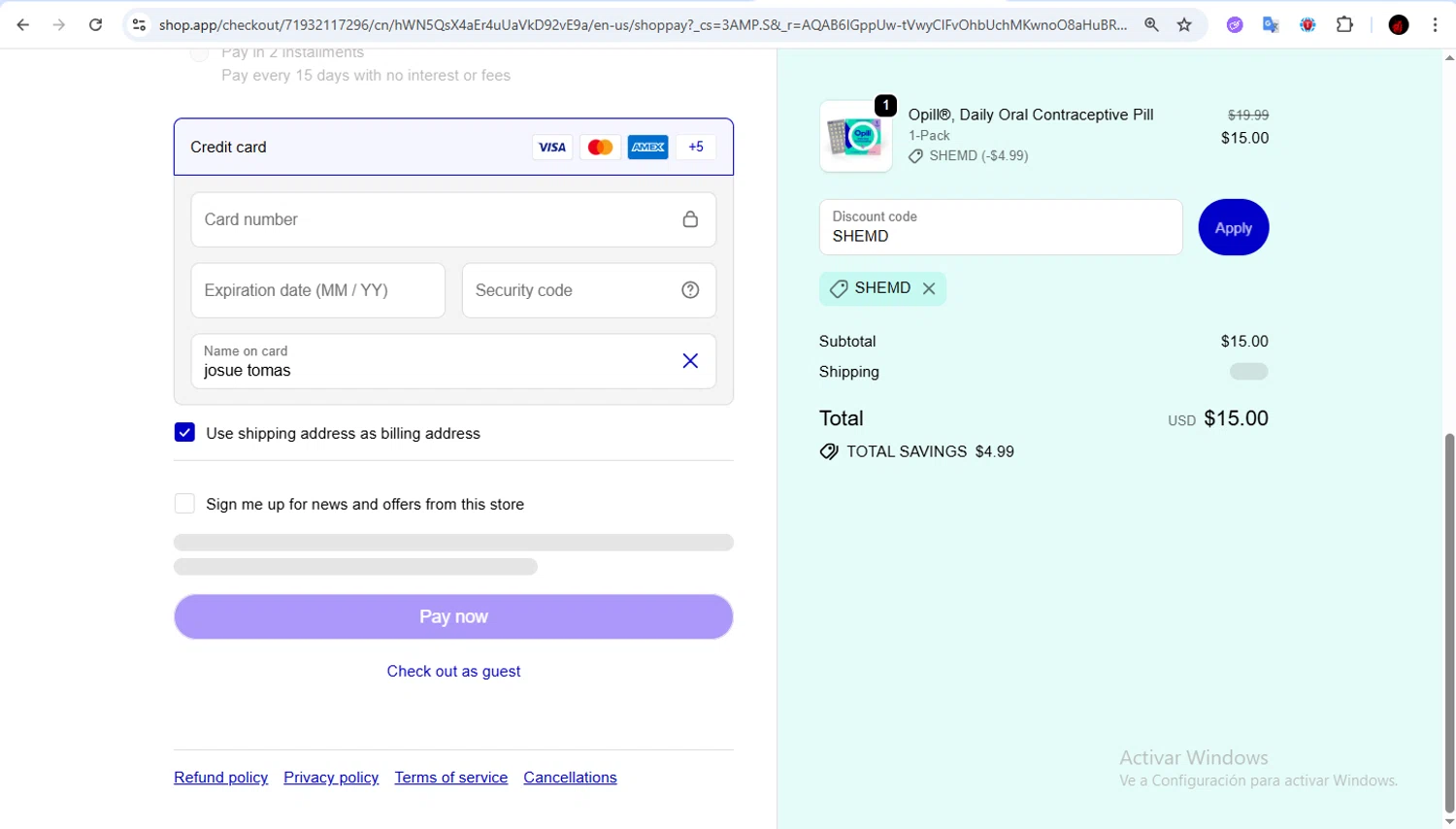Image resolution: width=1456 pixels, height=829 pixels.
Task: Click the SHEMD (-$4.99) discount line
Action: tap(969, 155)
